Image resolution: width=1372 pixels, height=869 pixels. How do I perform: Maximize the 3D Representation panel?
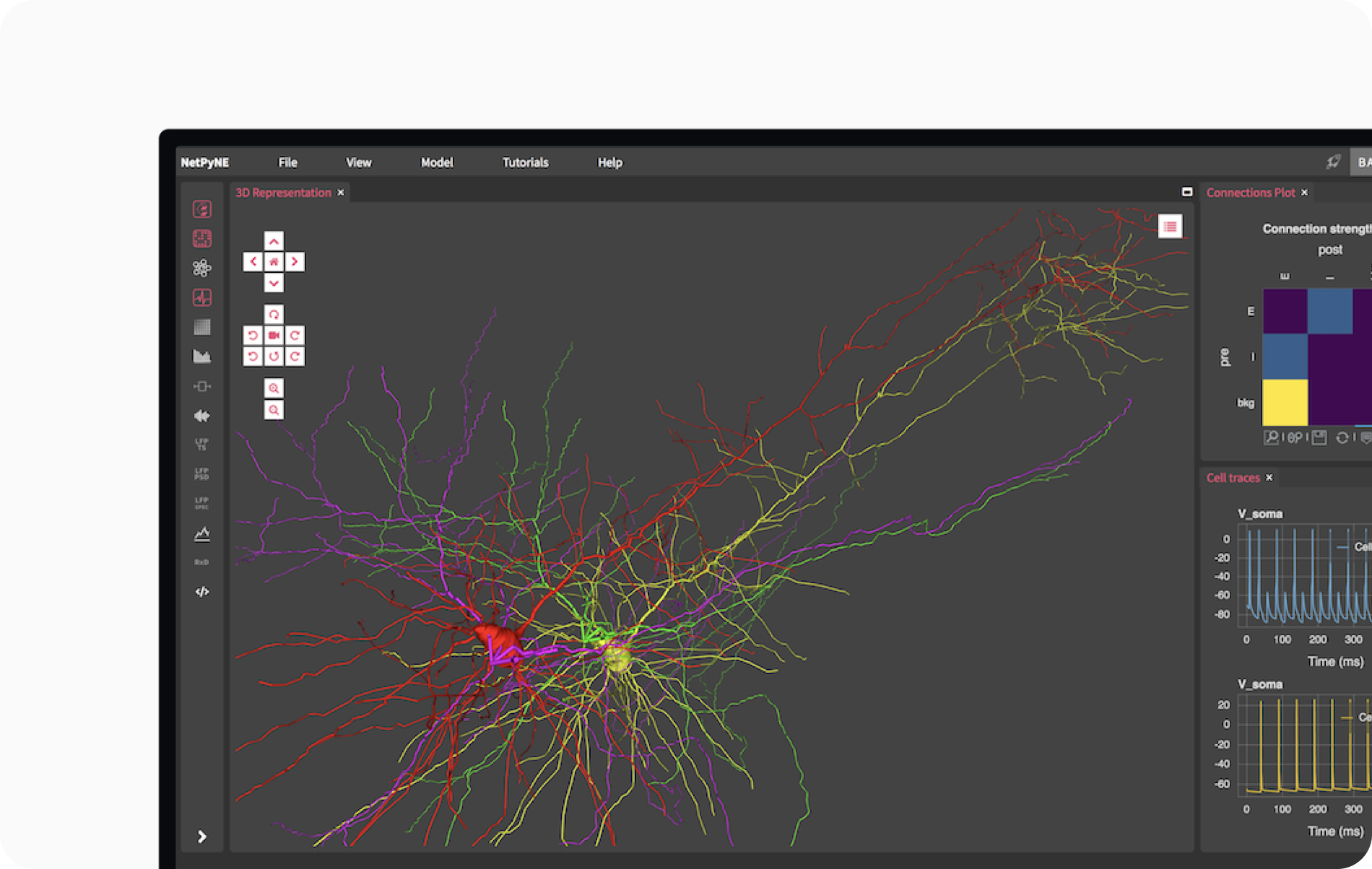pyautogui.click(x=1187, y=192)
